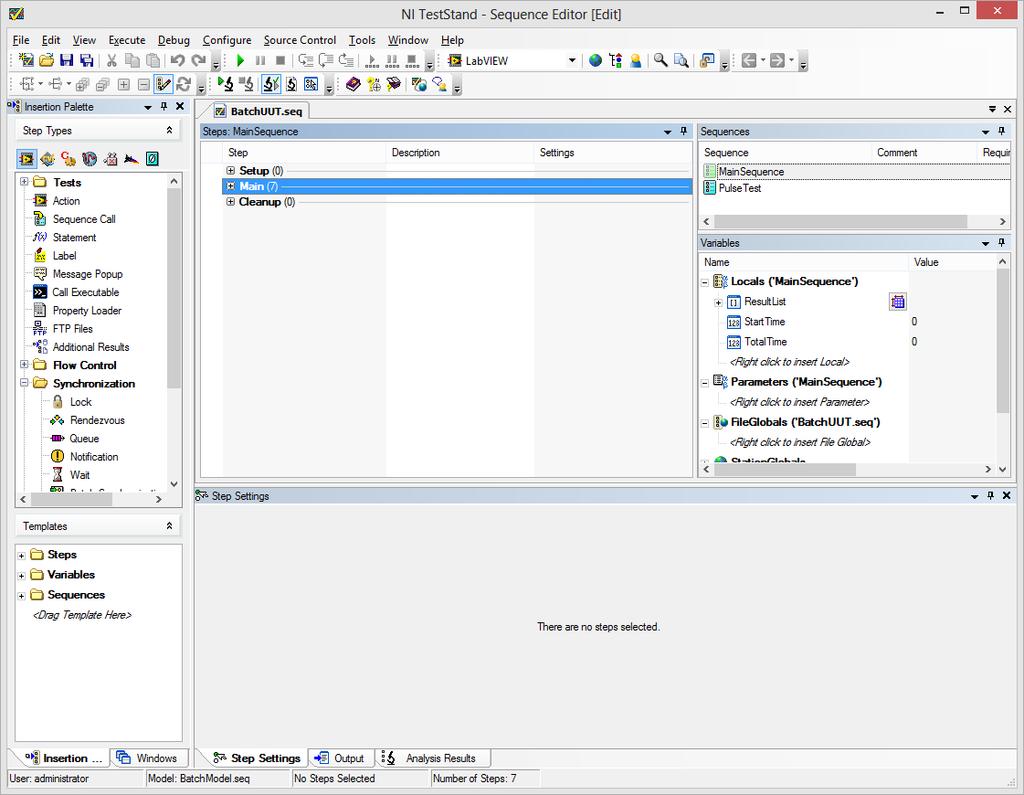
Task: Expand the Main (7) step group
Action: click(x=231, y=186)
